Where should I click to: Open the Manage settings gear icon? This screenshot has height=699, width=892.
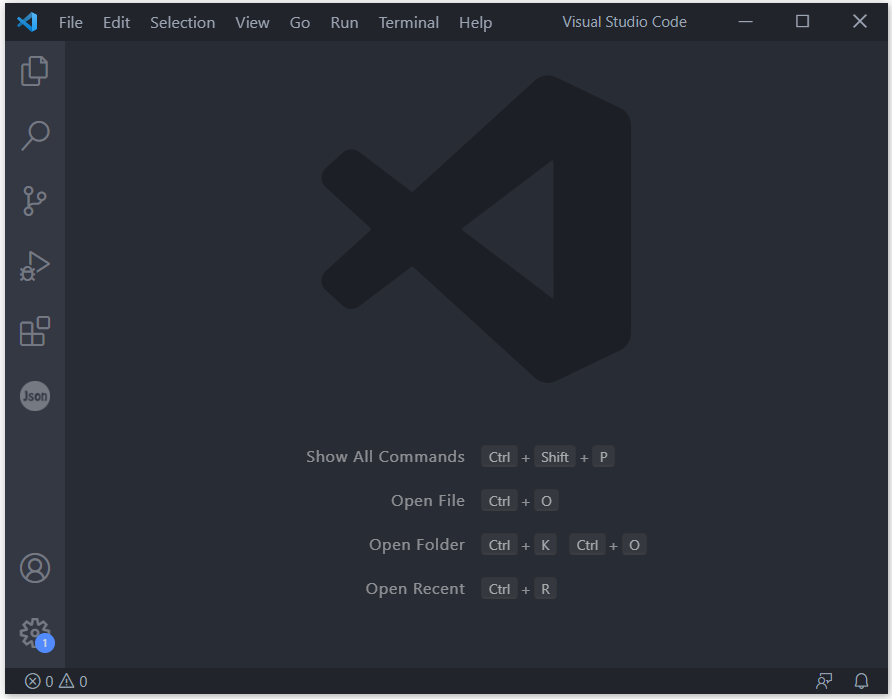pos(35,630)
